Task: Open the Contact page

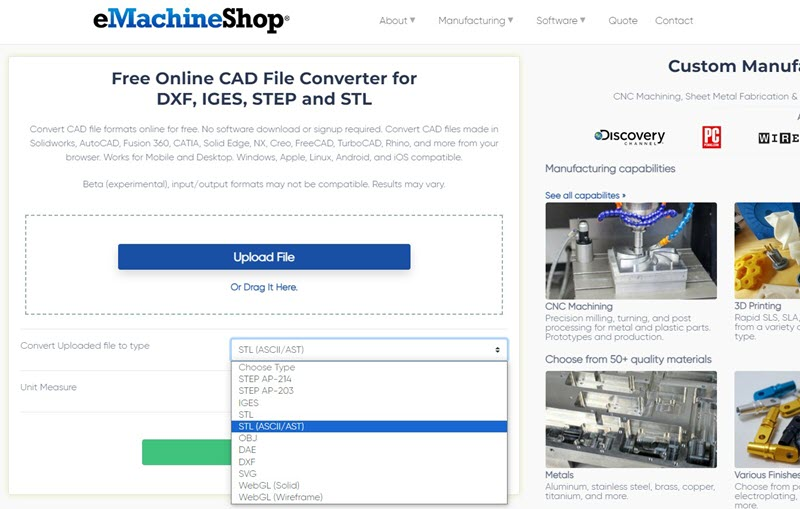Action: coord(674,20)
